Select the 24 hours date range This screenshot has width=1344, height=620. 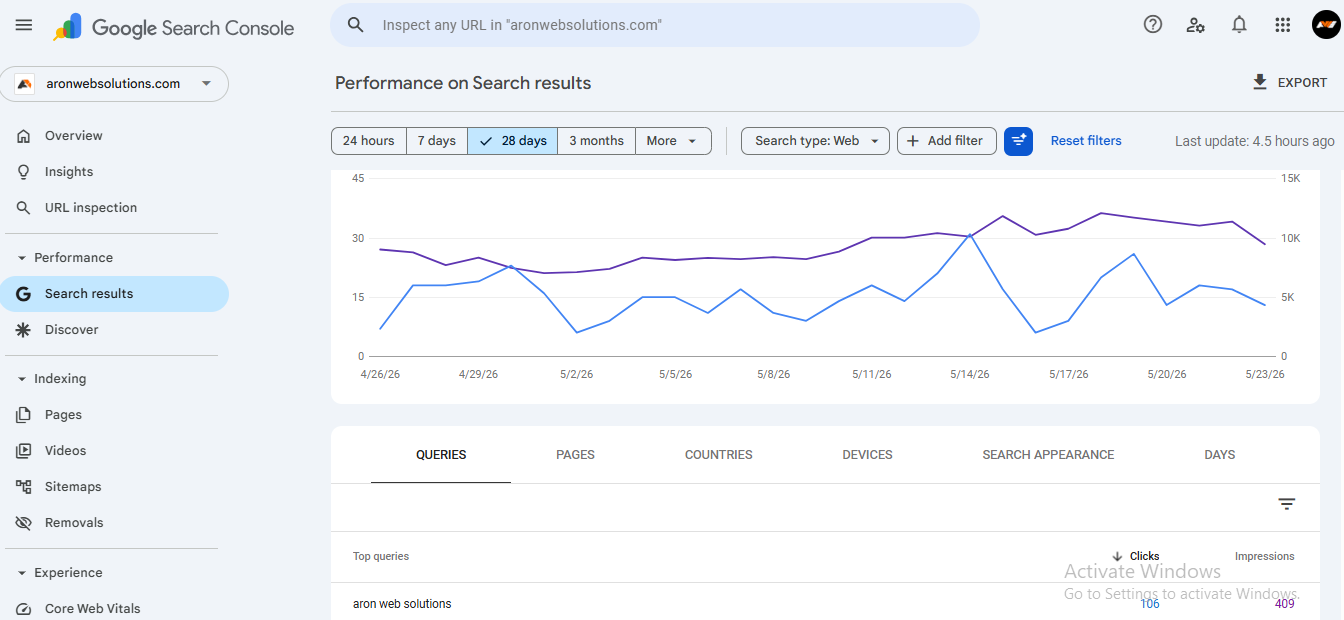(369, 141)
